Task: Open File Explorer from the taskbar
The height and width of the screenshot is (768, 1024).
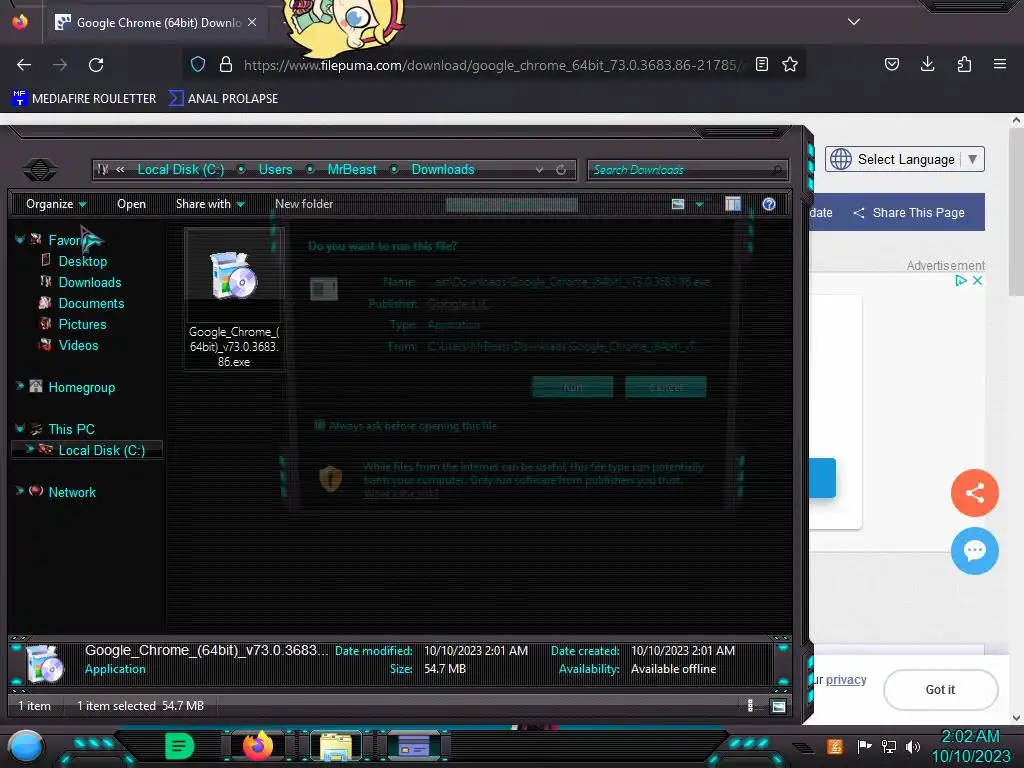Action: (336, 746)
